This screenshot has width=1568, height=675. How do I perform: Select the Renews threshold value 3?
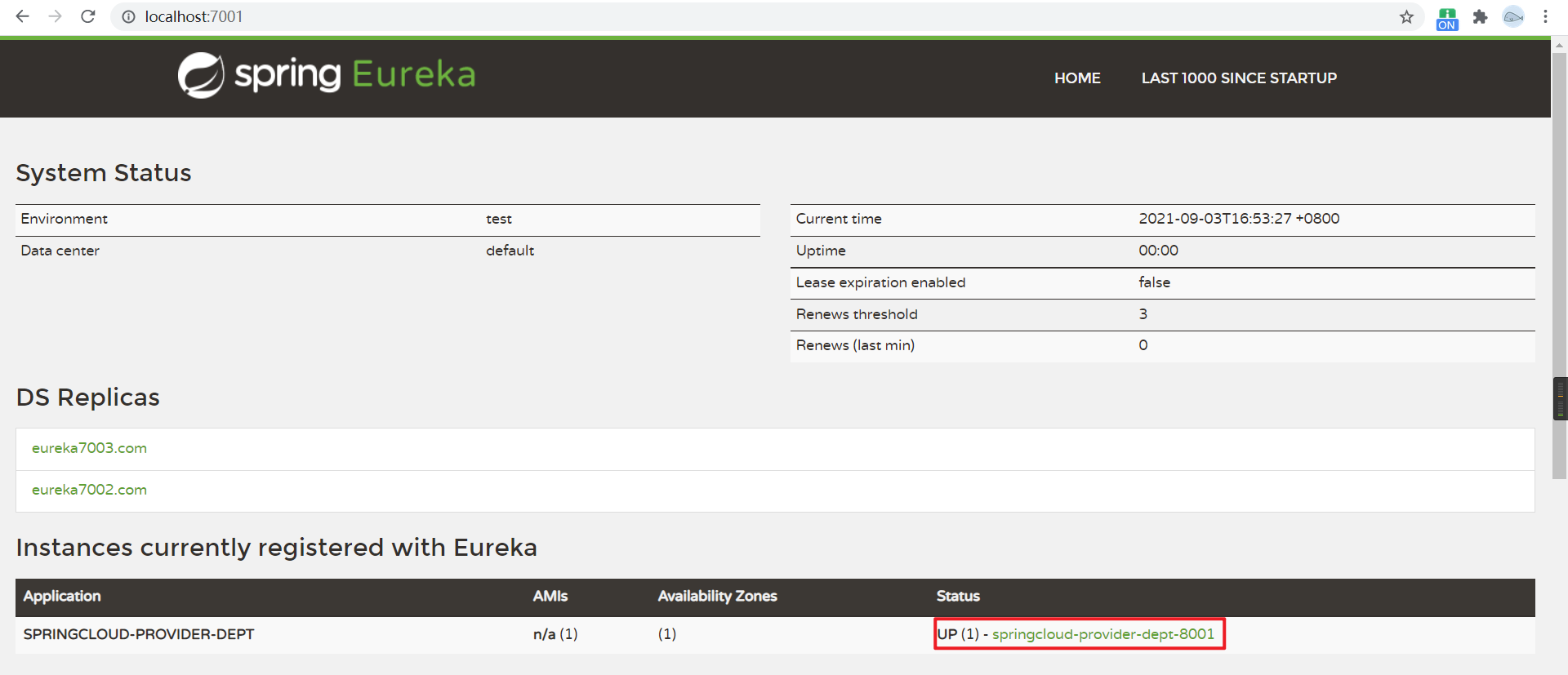point(1143,314)
